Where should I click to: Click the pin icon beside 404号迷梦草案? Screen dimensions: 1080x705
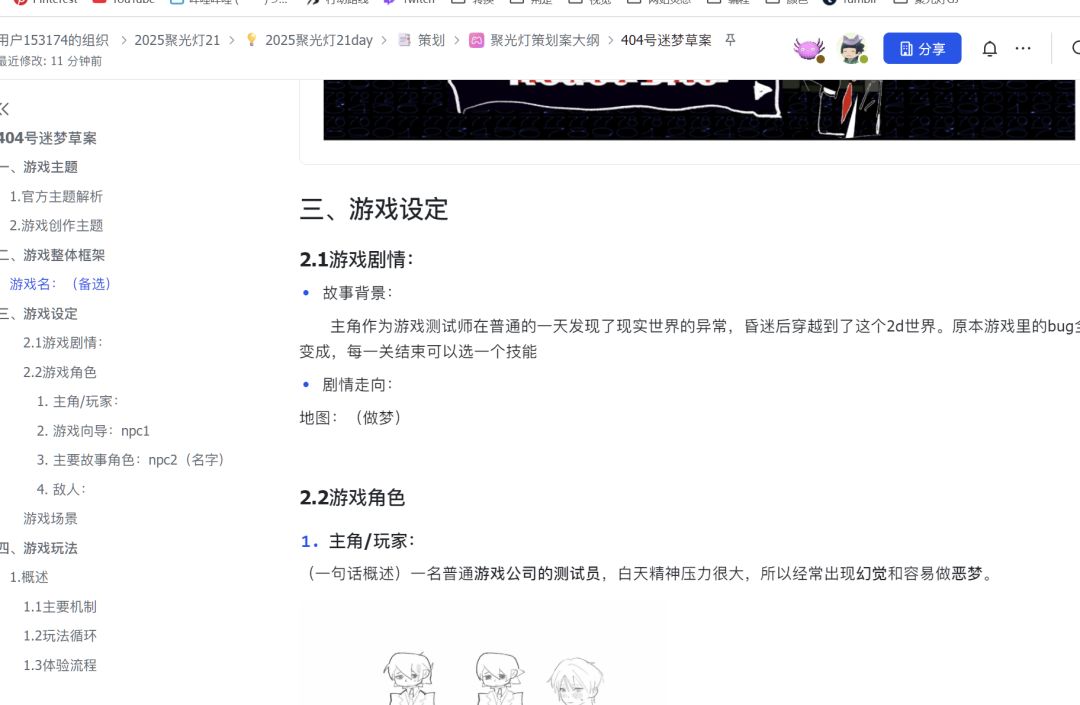tap(730, 40)
